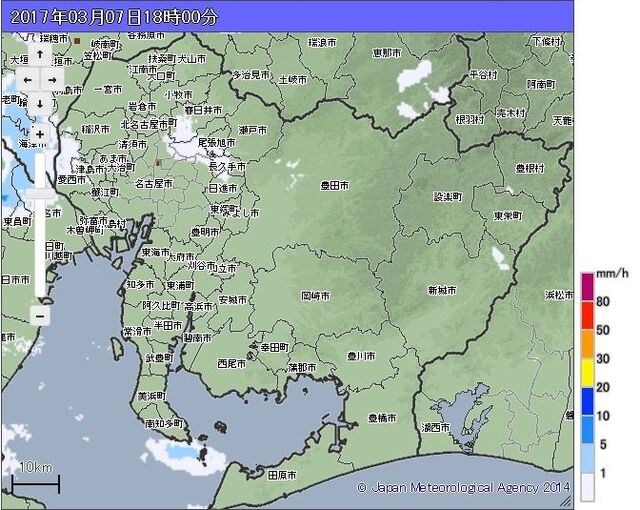Click the 幸田町 map label

[275, 347]
